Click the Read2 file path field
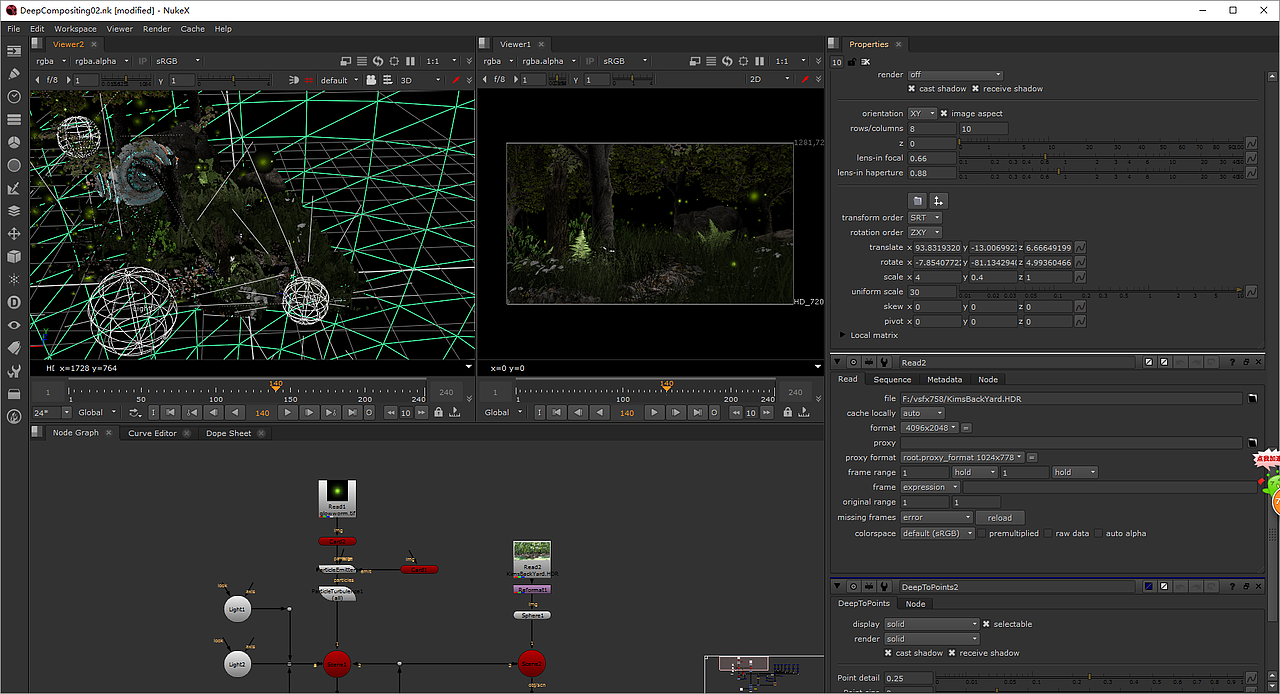Image resolution: width=1280 pixels, height=694 pixels. tap(1070, 399)
